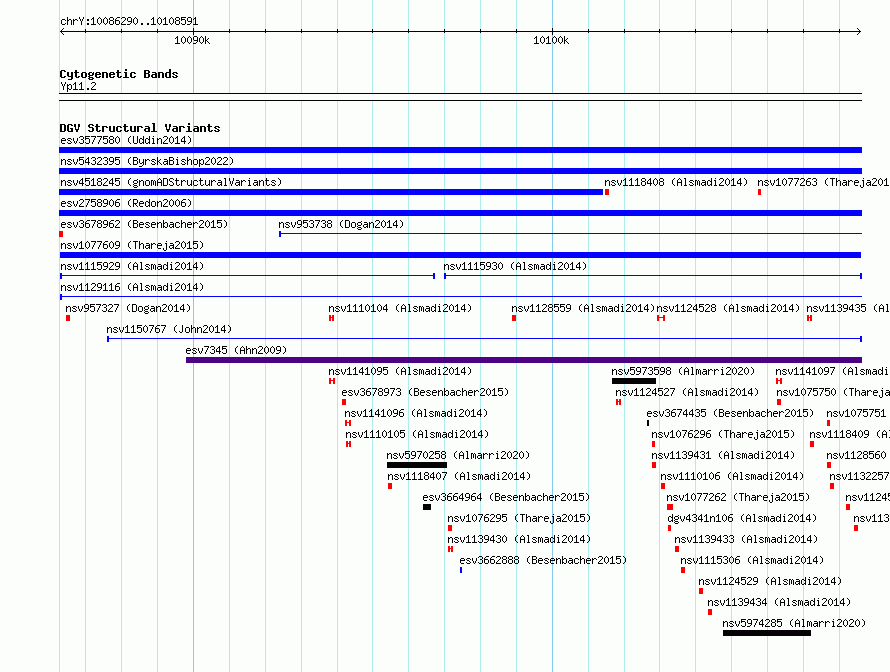Click red marker under nsv1110105
The height and width of the screenshot is (672, 890).
(349, 444)
